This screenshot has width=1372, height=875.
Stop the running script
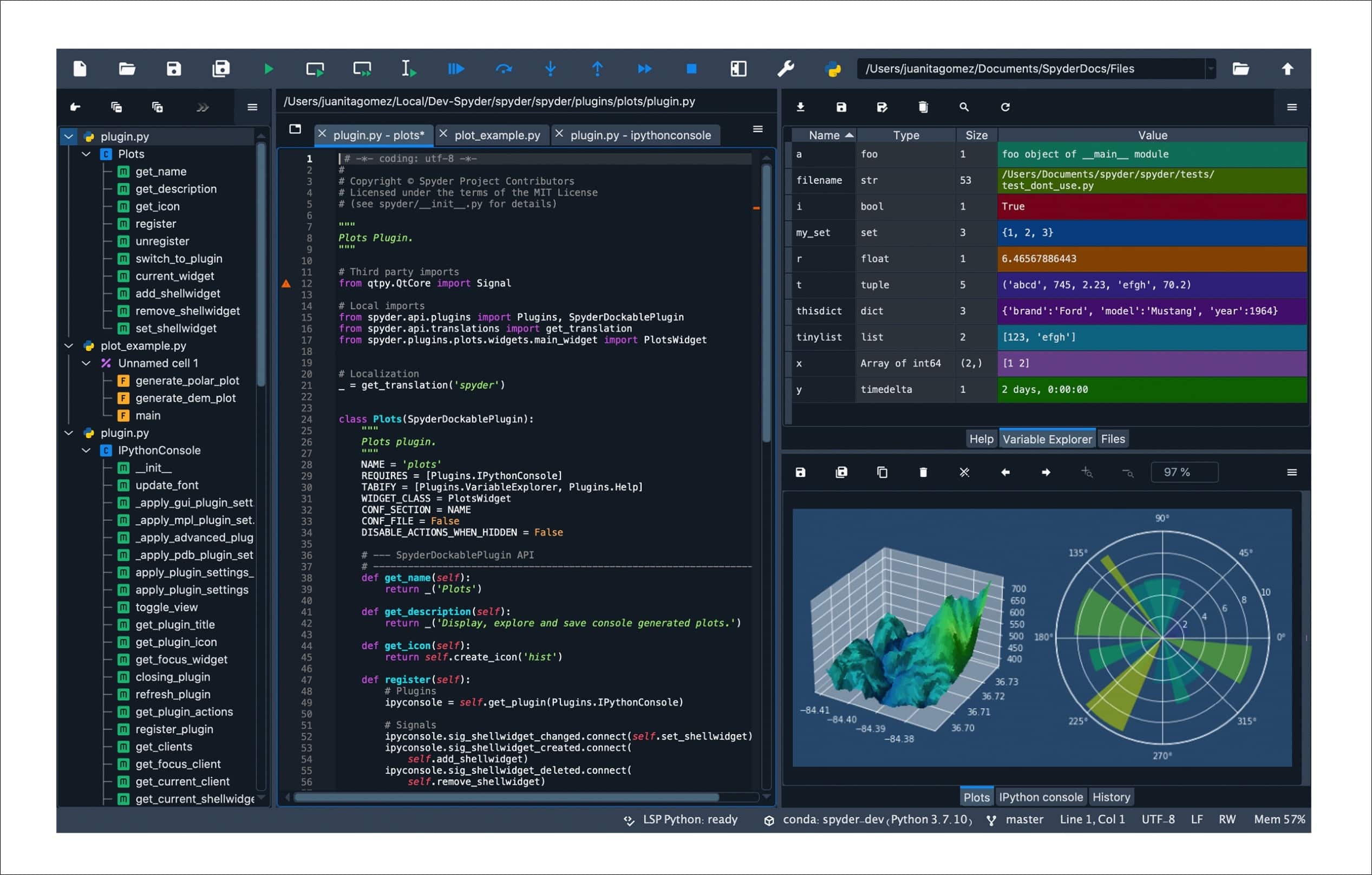coord(691,68)
